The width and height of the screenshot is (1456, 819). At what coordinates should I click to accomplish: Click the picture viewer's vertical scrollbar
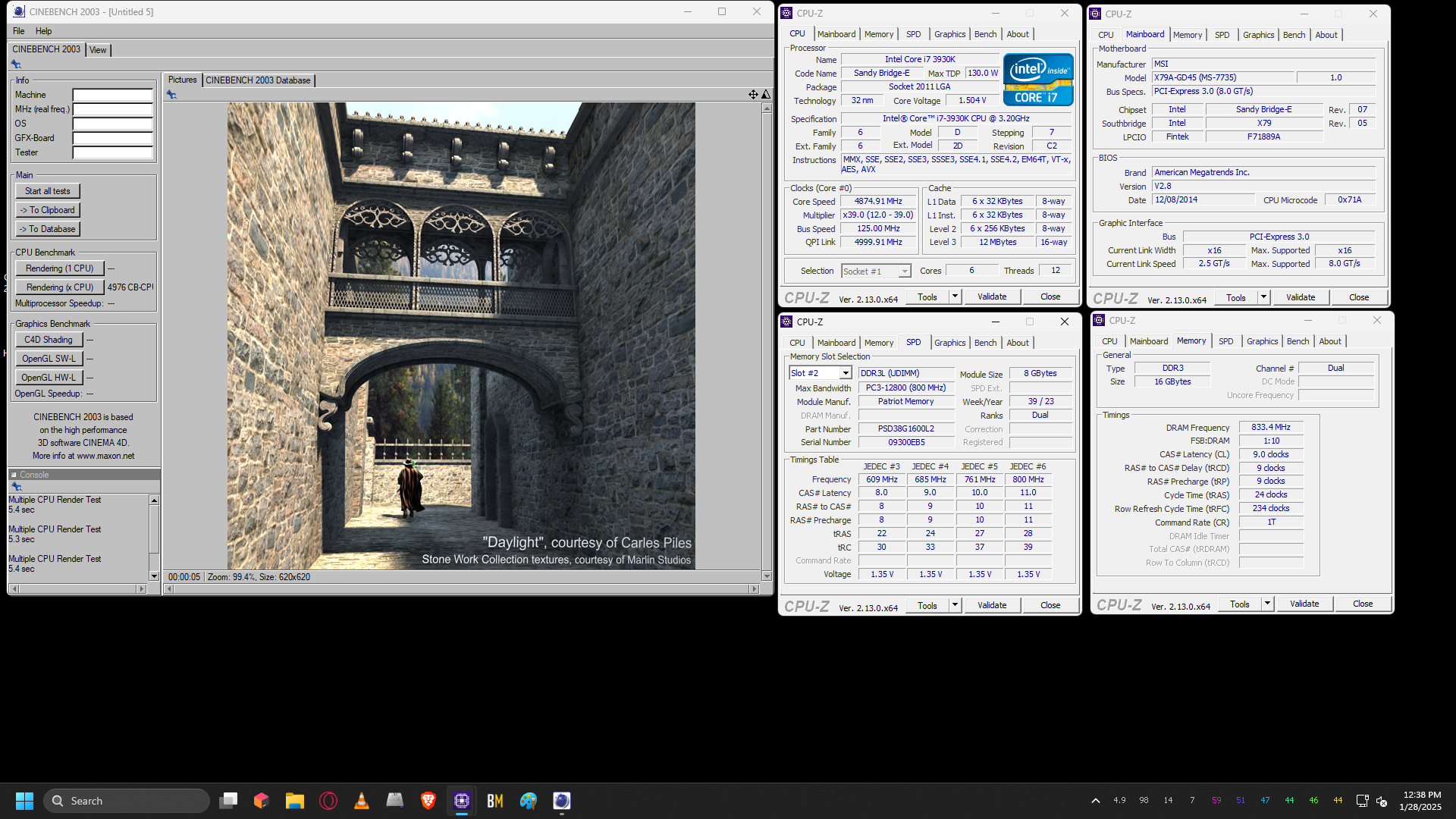pyautogui.click(x=766, y=342)
